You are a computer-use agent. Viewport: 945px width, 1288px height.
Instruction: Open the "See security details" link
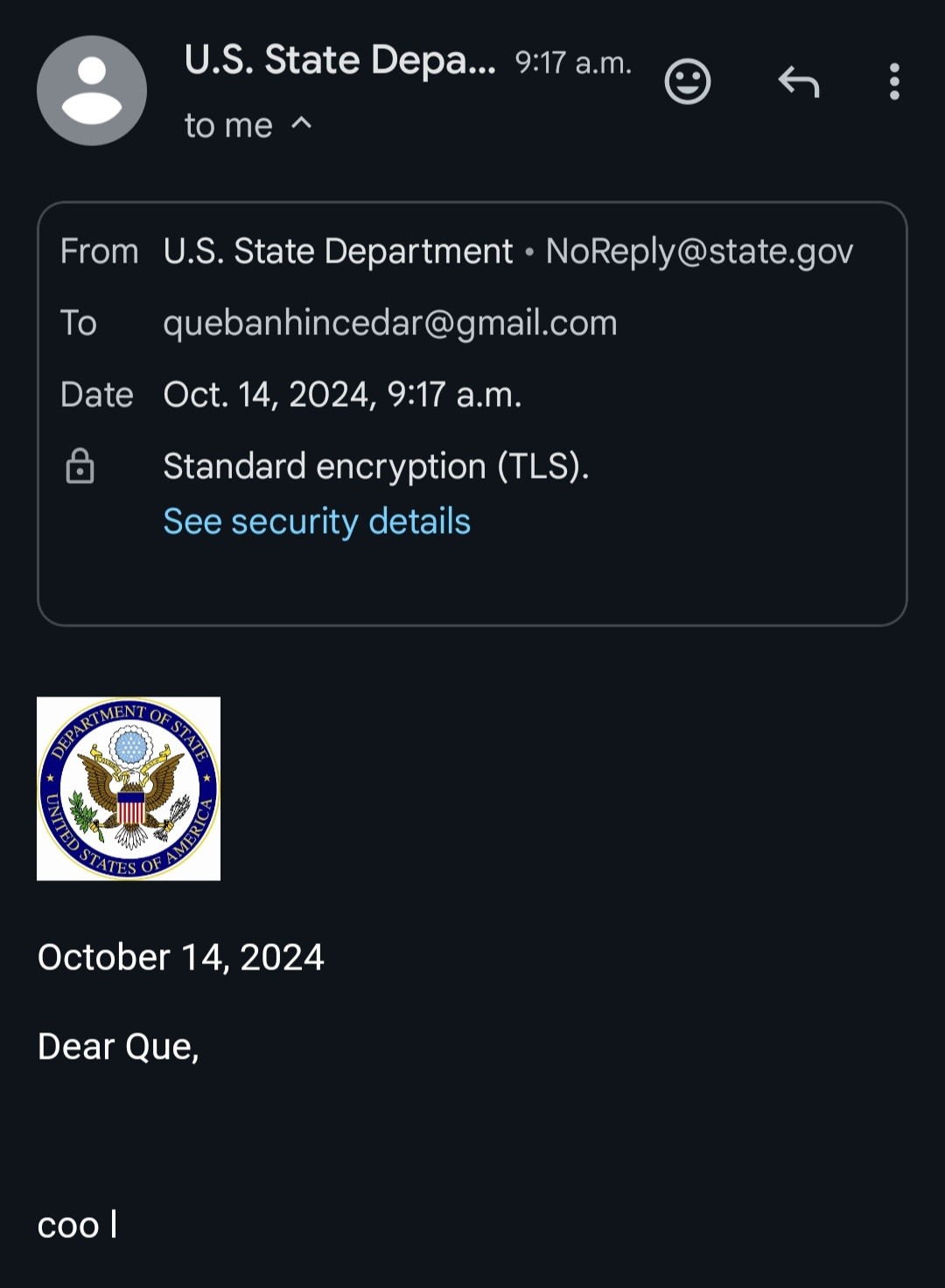(317, 521)
